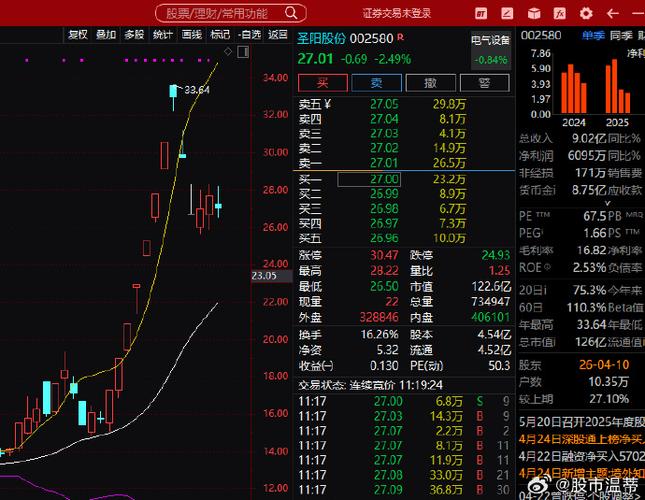645x500 pixels.
Task: Click the 户数 value 10.35万
Action: point(608,382)
